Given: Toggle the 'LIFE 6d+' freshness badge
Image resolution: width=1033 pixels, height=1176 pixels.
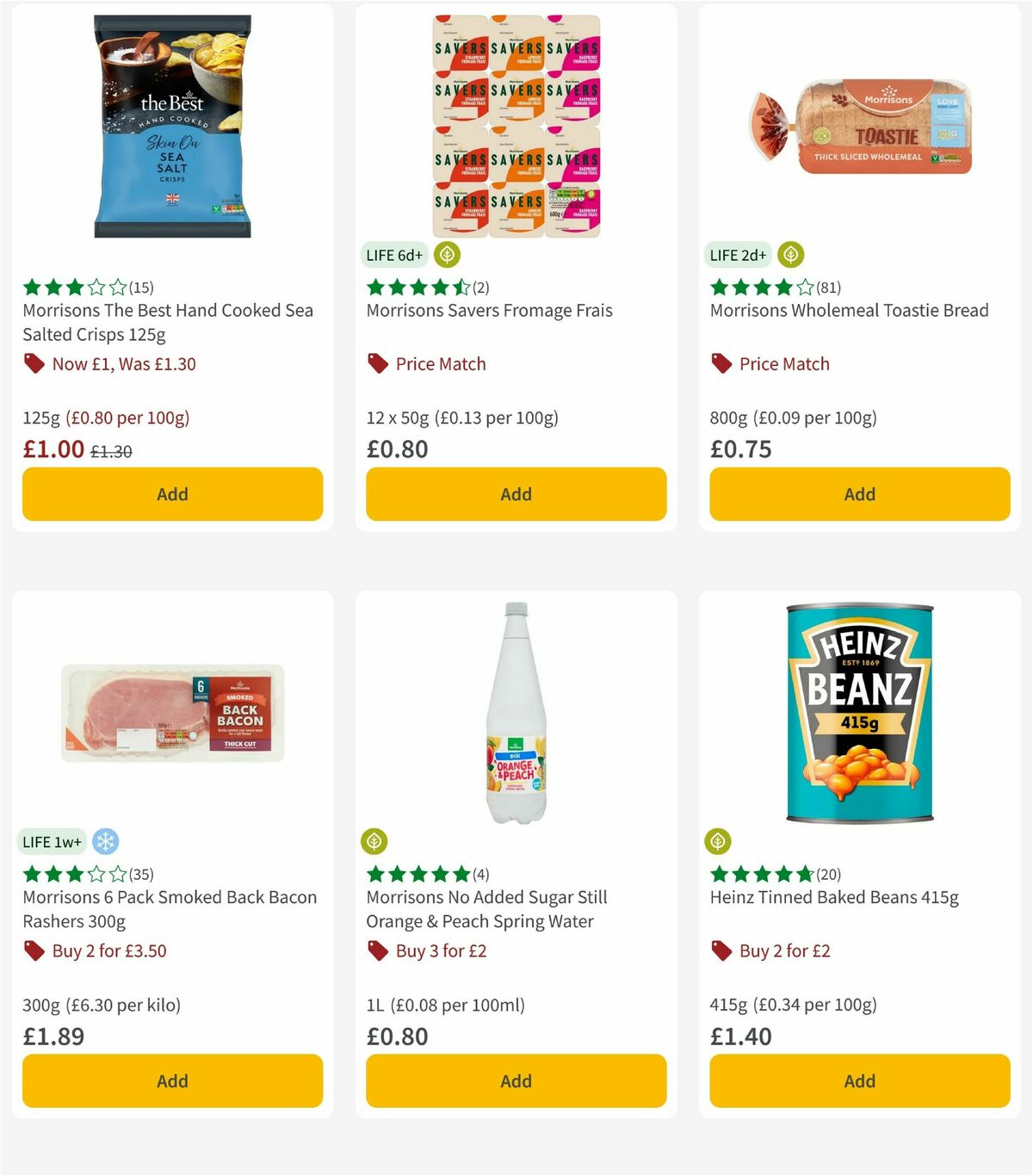Looking at the screenshot, I should (394, 255).
